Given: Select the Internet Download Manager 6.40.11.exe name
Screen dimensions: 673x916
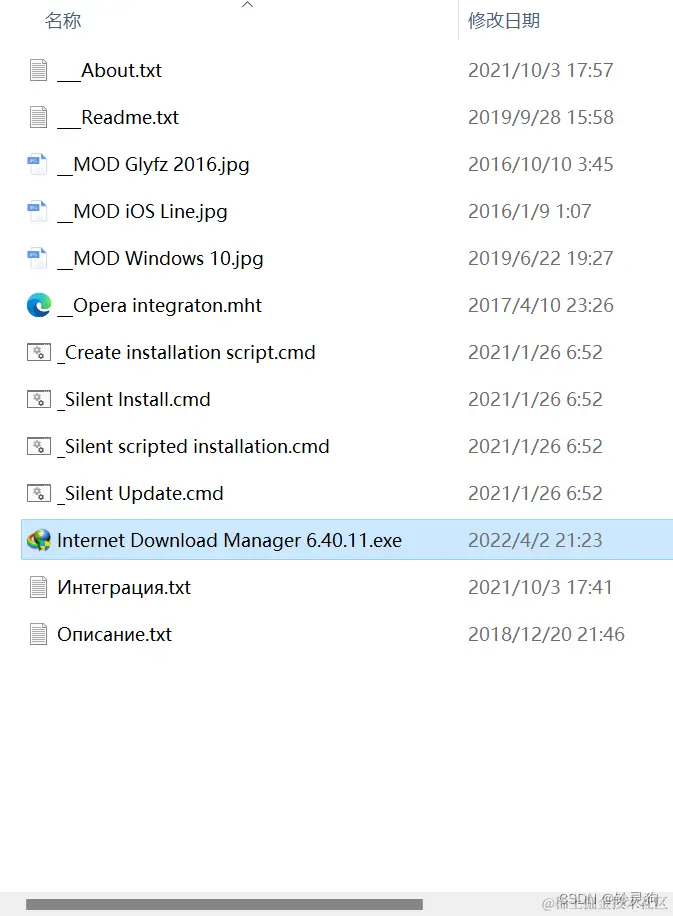Looking at the screenshot, I should (x=230, y=540).
